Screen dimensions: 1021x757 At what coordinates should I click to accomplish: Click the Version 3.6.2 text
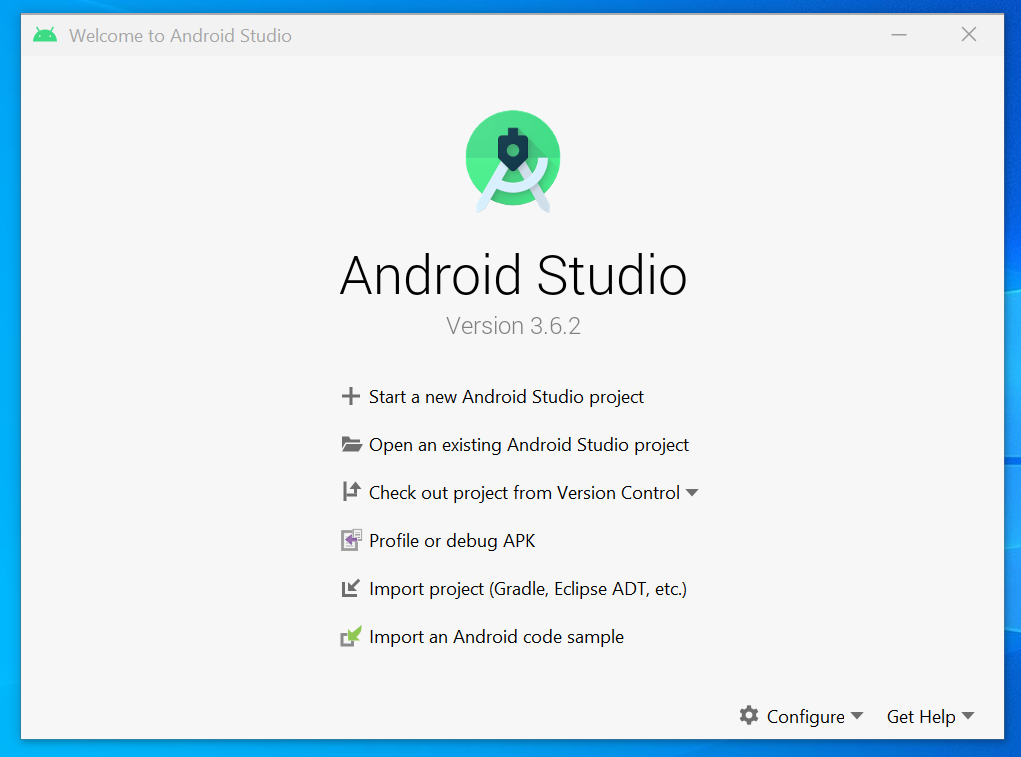click(513, 325)
